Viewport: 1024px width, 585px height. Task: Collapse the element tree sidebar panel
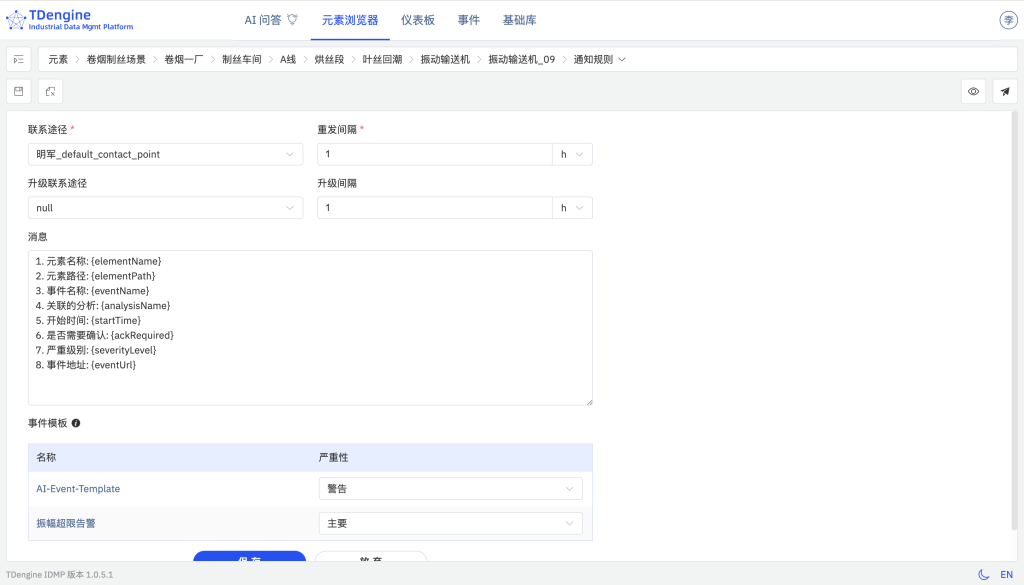click(x=18, y=59)
